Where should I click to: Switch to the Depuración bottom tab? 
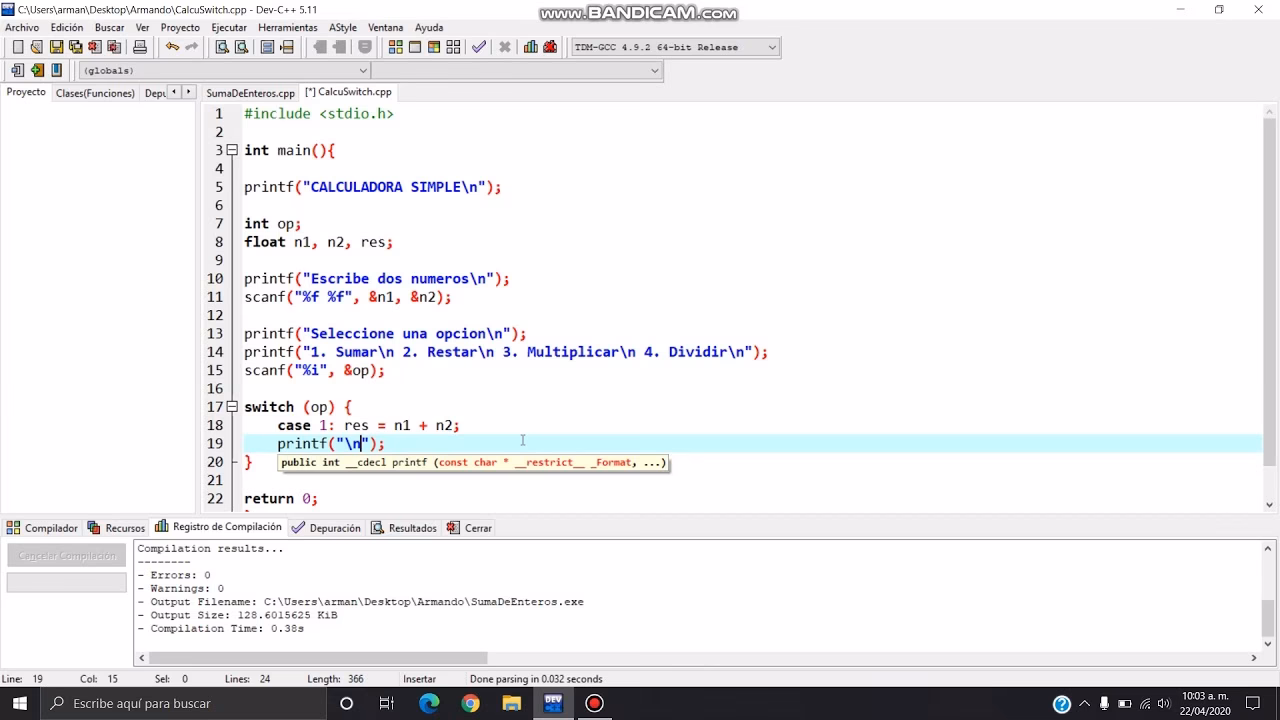coord(326,528)
